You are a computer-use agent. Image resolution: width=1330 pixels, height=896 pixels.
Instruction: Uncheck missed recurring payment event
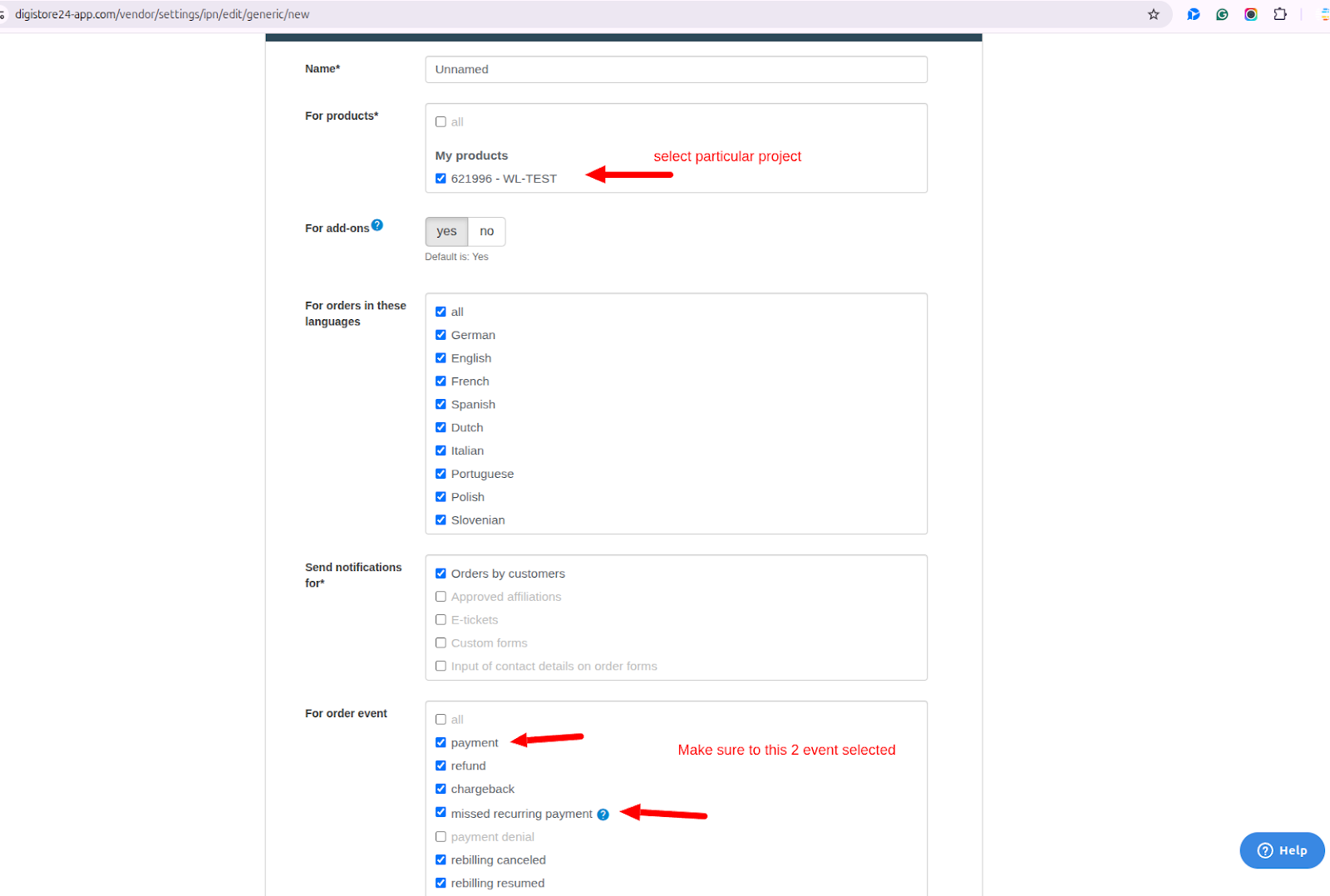point(441,813)
